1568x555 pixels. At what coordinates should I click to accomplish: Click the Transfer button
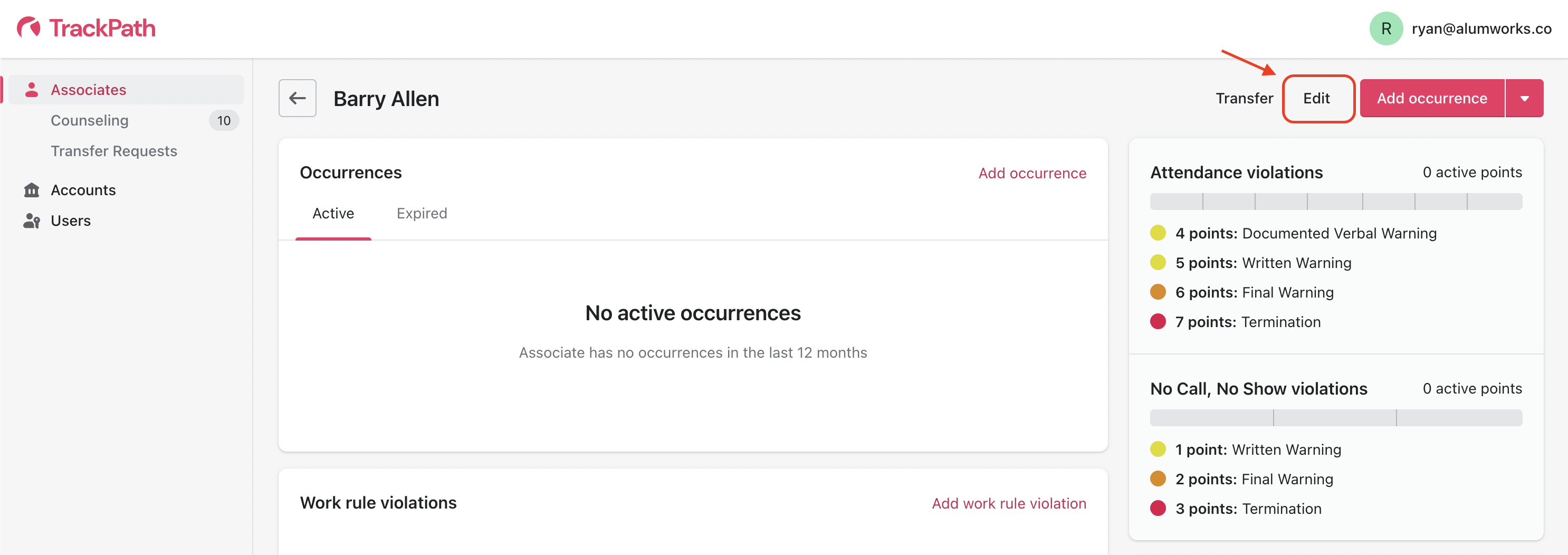(x=1244, y=98)
